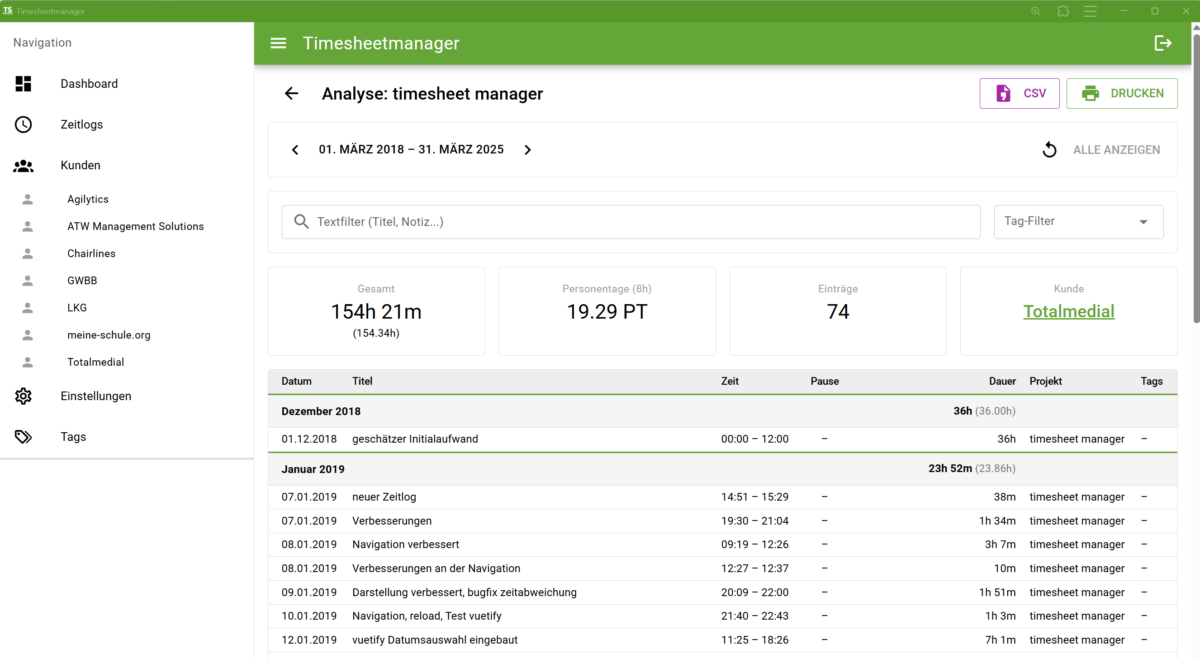The height and width of the screenshot is (659, 1200).
Task: Click the Einstellungen gear icon
Action: click(x=24, y=396)
